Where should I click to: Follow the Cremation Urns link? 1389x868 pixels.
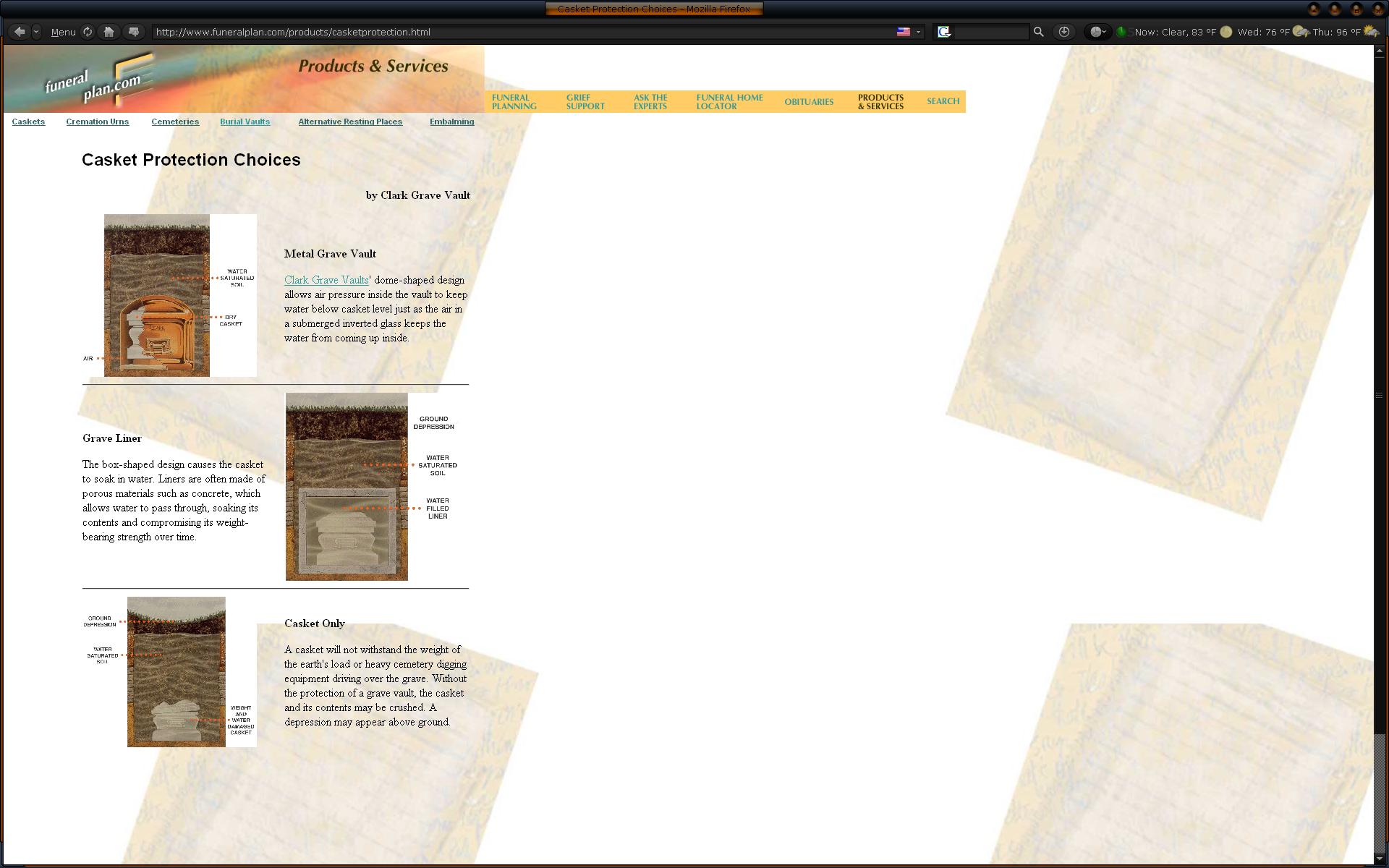(98, 122)
